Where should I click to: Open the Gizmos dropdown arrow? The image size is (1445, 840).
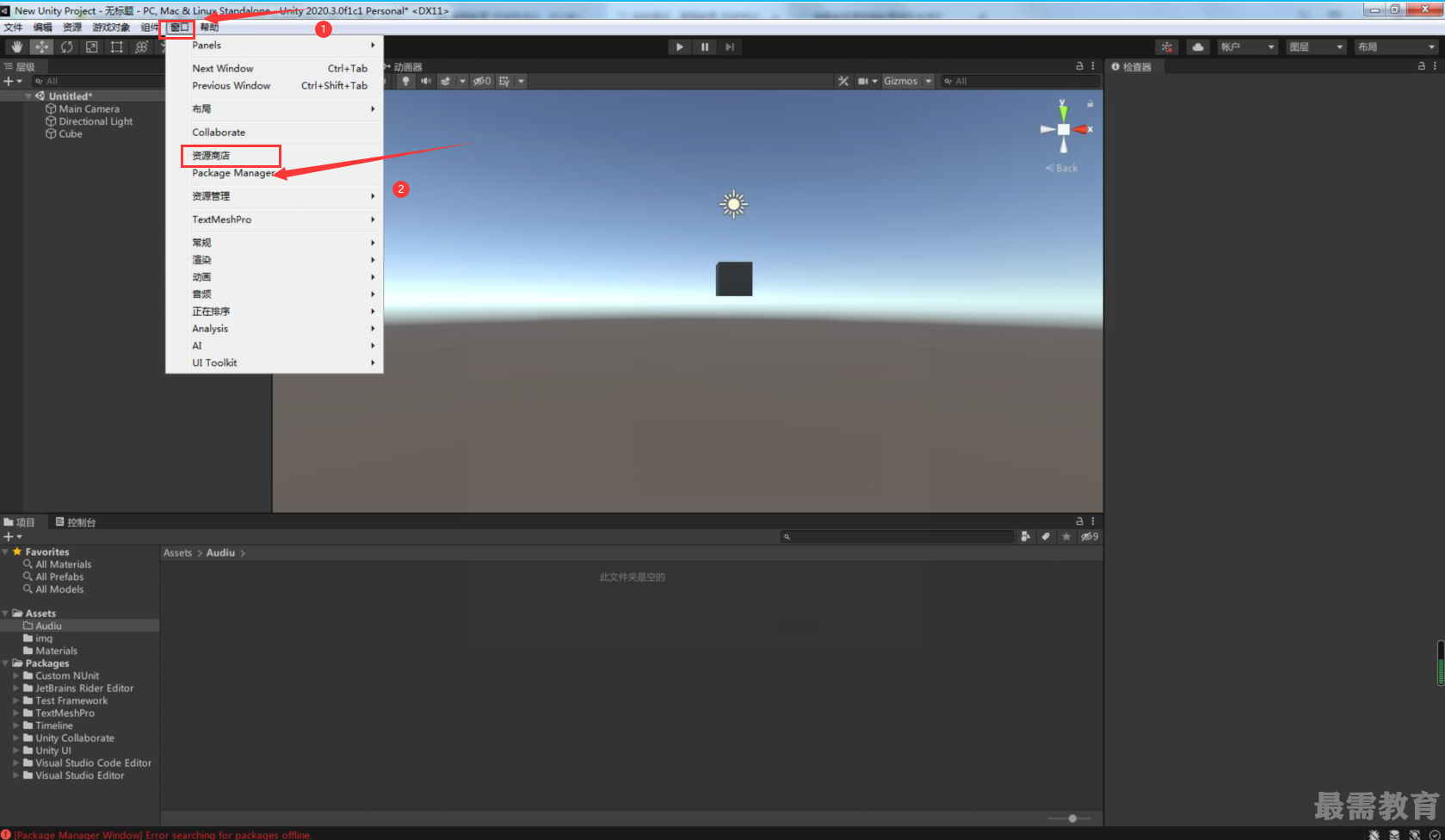[929, 81]
